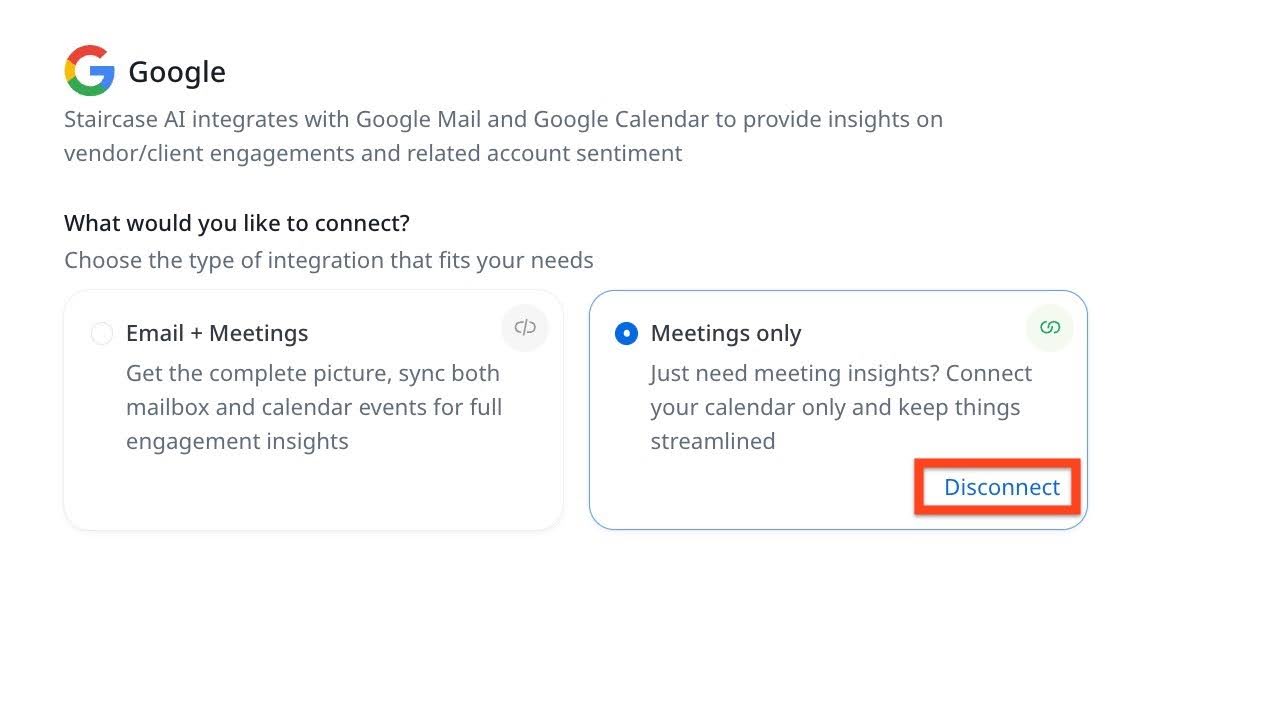Click the Meetings only card title

click(726, 333)
